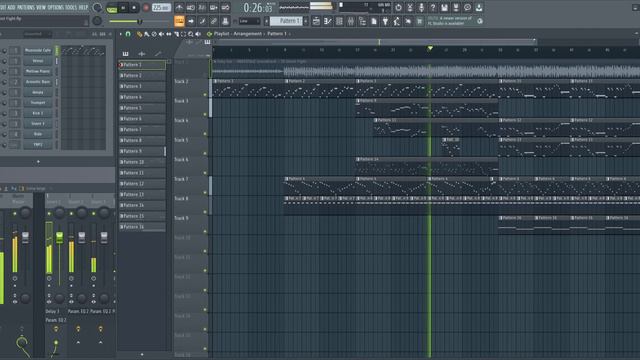Toggle mute LED for Acoustic Bass channel
This screenshot has height=360, width=640.
(x=4, y=82)
